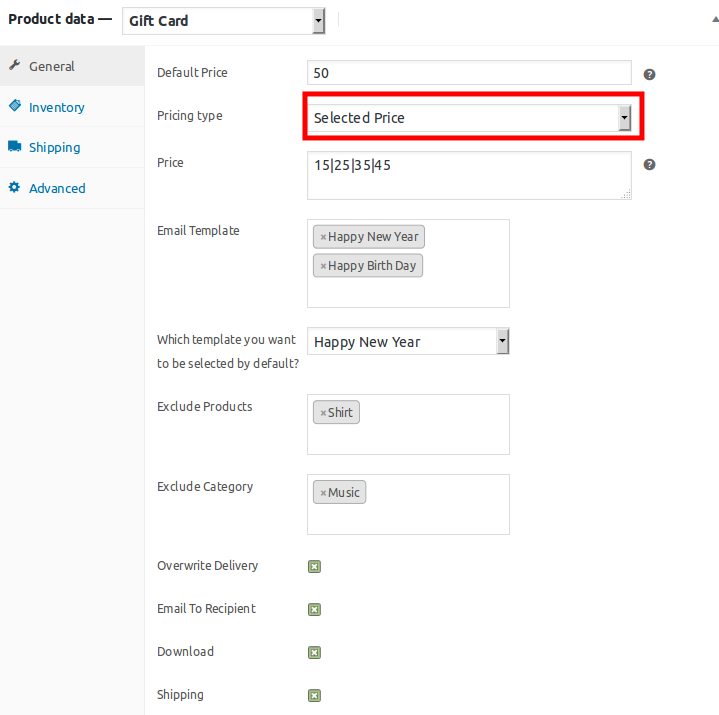Click the General wrench icon
The width and height of the screenshot is (719, 715).
click(15, 66)
